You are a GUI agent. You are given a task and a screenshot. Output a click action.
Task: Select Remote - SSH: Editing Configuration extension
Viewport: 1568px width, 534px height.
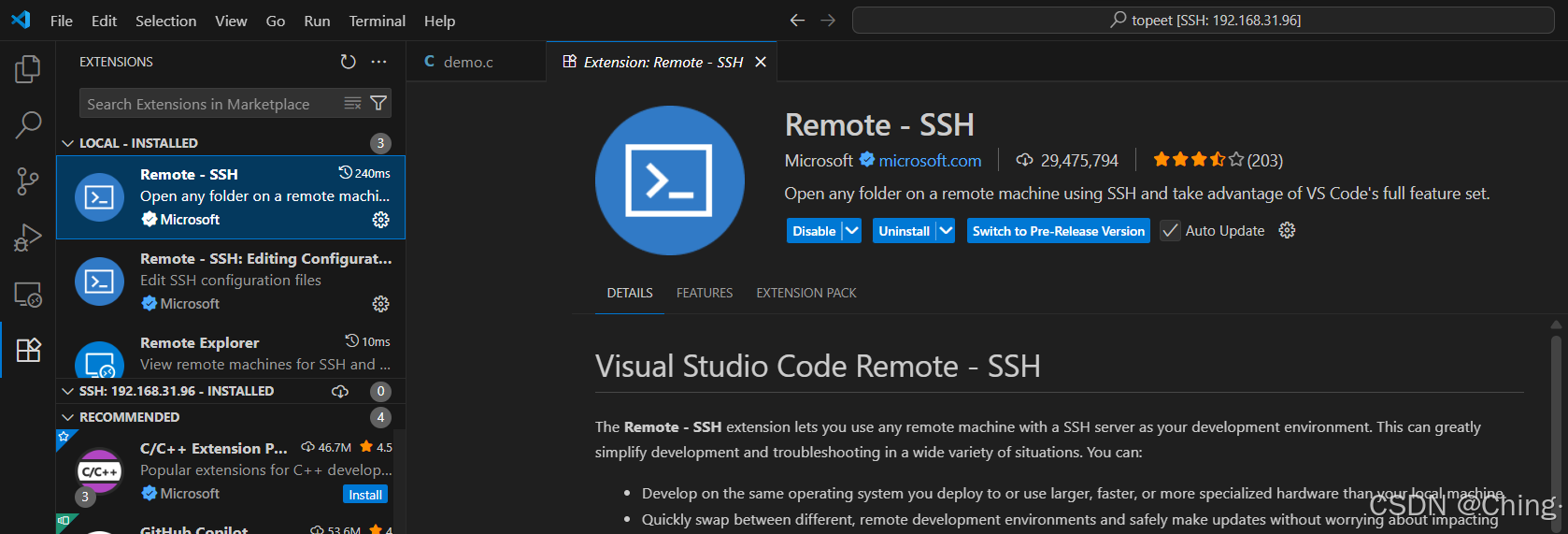[231, 281]
